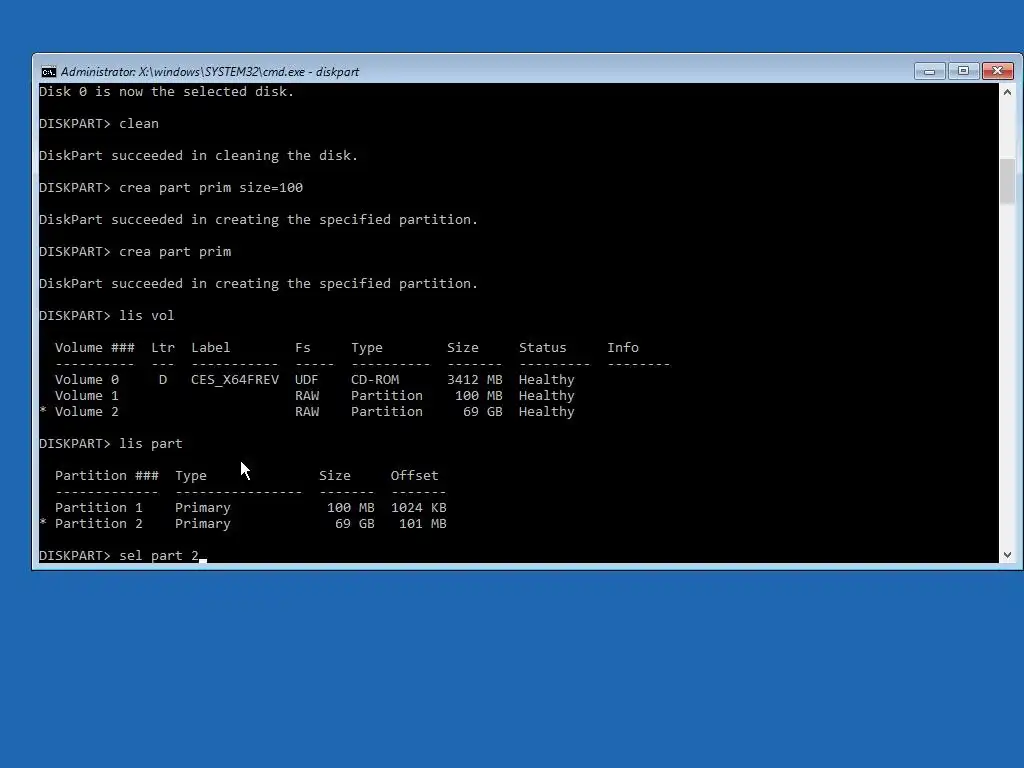Click the 'Volume 1' row label
Screen dimensions: 1024x768
(87, 396)
